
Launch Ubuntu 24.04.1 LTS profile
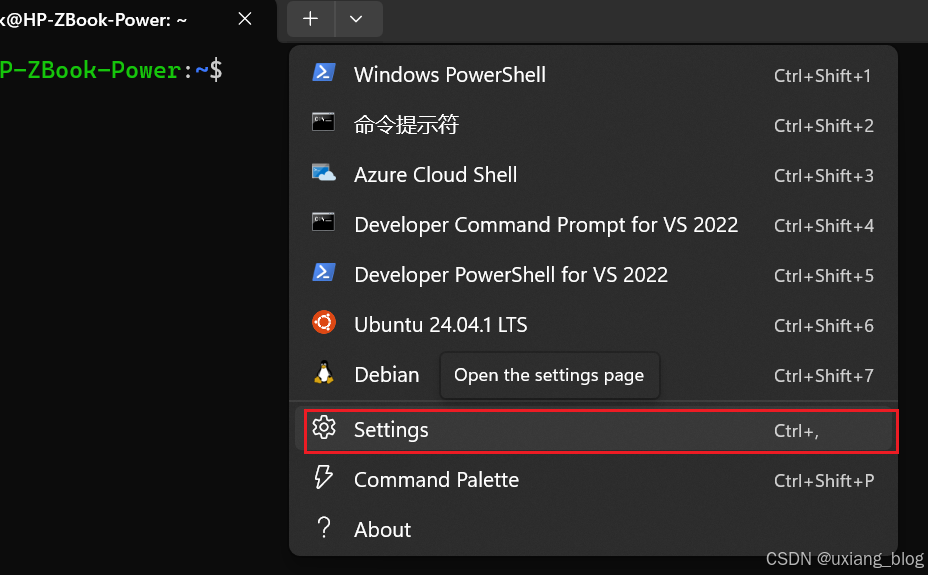593,325
